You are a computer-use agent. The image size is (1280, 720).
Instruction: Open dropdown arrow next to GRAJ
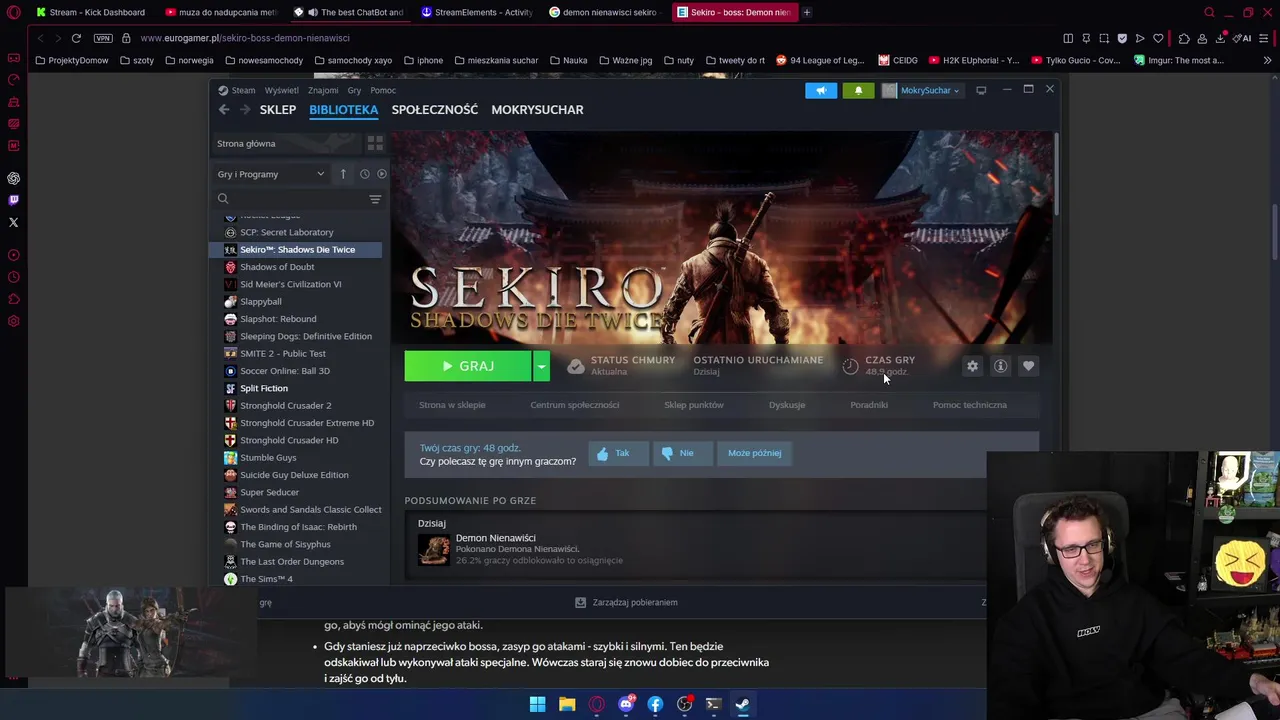(x=541, y=366)
